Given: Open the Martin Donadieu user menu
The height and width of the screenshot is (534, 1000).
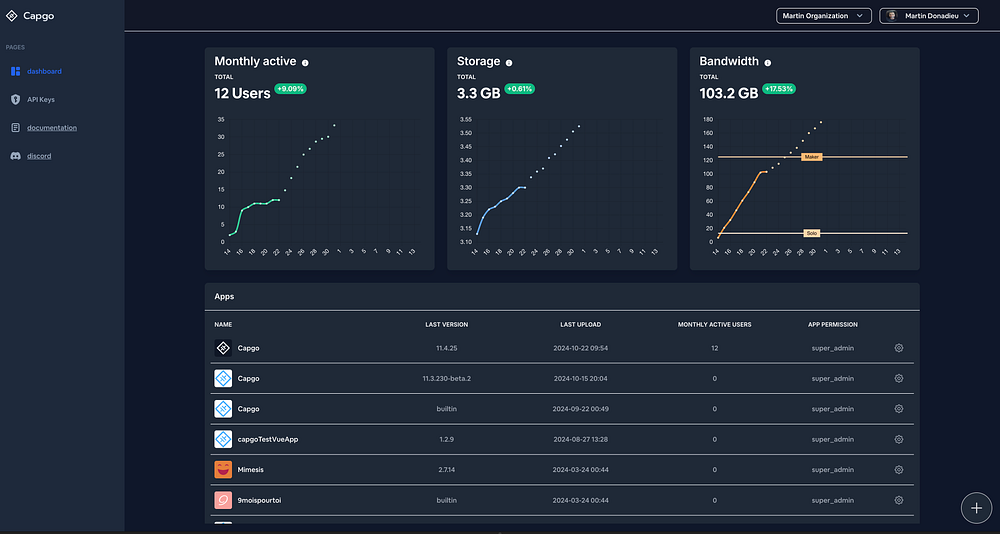Looking at the screenshot, I should coord(929,16).
